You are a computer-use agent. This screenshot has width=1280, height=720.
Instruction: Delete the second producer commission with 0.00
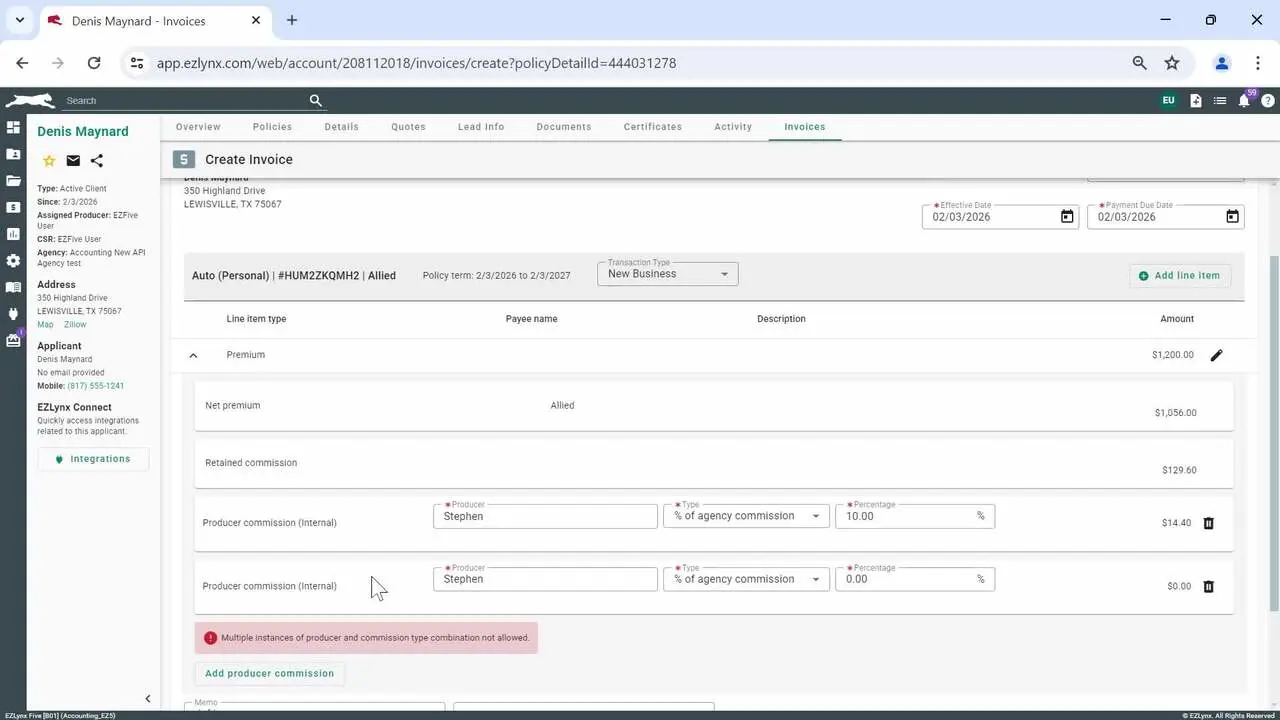1208,586
